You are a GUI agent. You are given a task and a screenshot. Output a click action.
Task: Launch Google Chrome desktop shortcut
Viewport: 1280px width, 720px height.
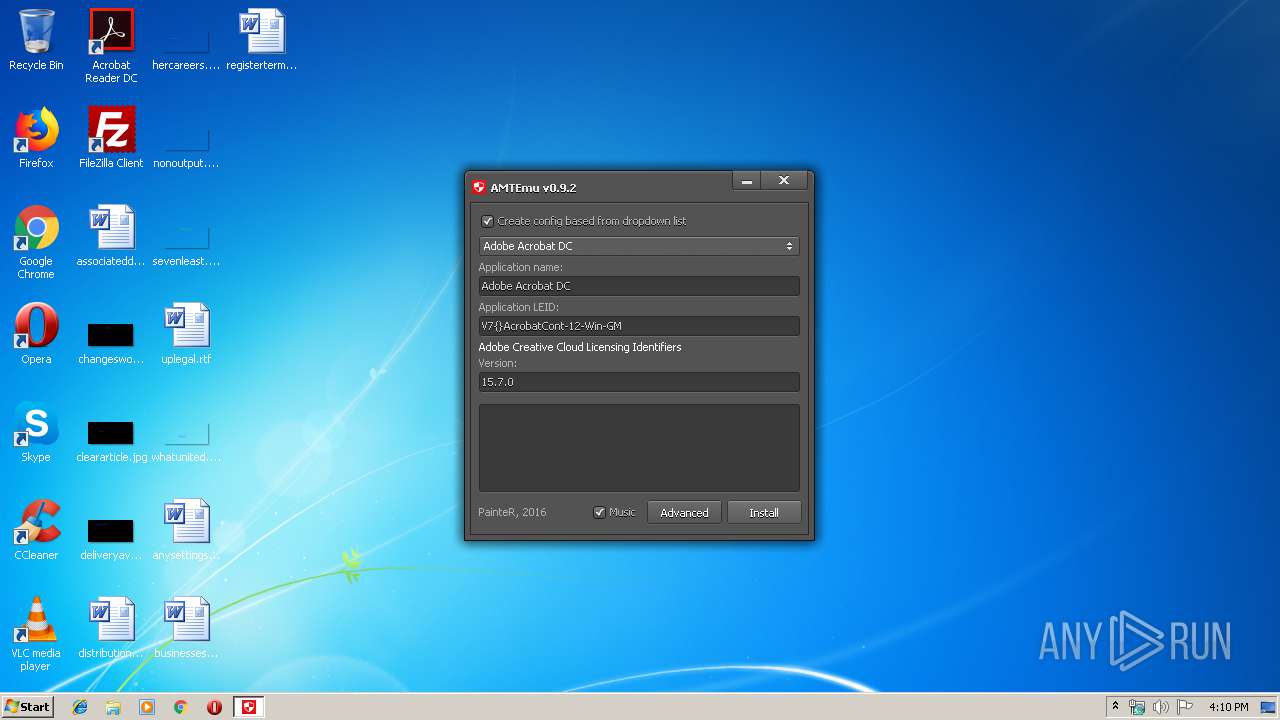(36, 243)
